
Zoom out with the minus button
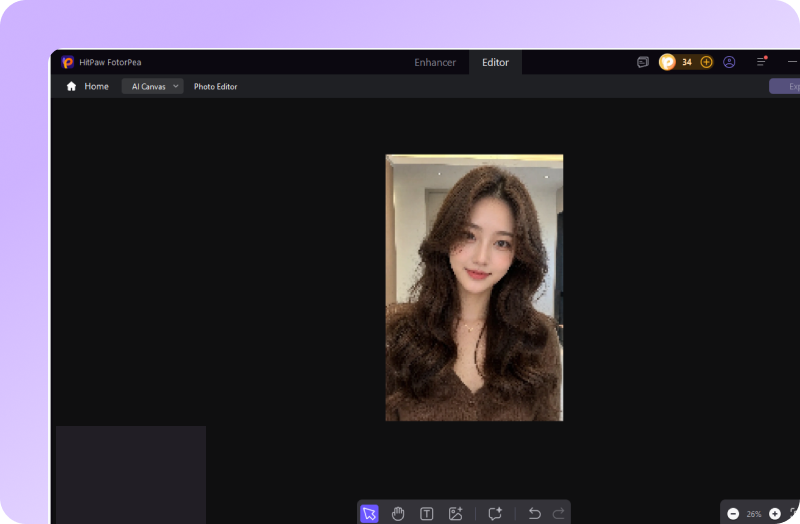pos(733,514)
